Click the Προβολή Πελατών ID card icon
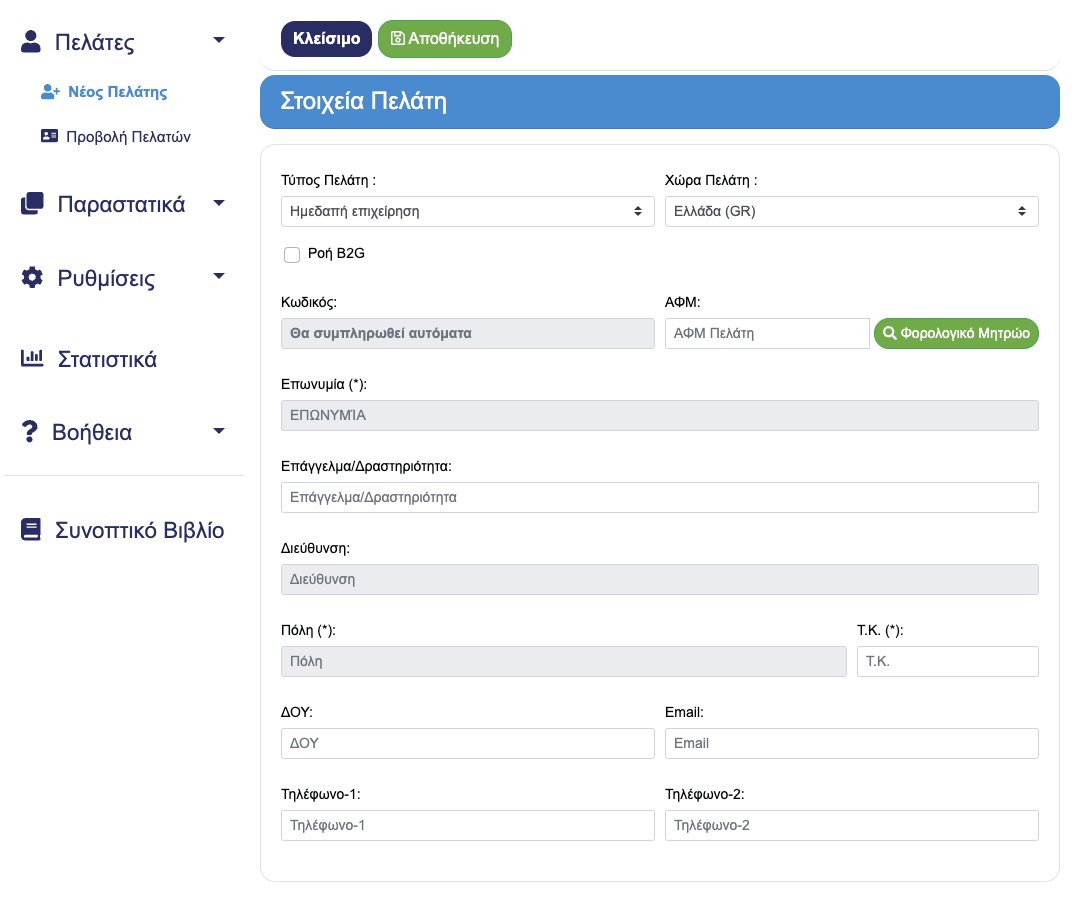 49,136
